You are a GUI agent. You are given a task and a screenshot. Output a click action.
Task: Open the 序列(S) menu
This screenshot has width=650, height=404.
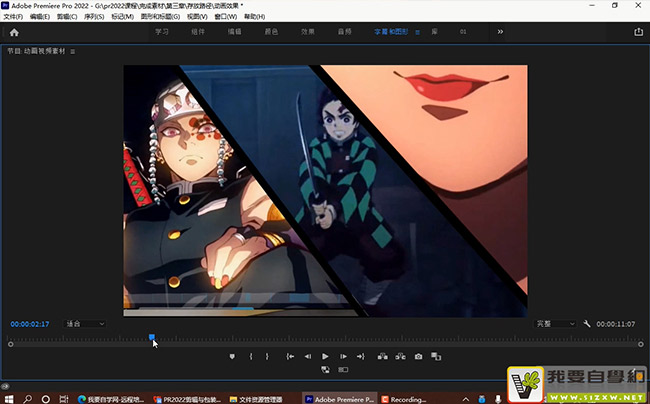click(94, 17)
